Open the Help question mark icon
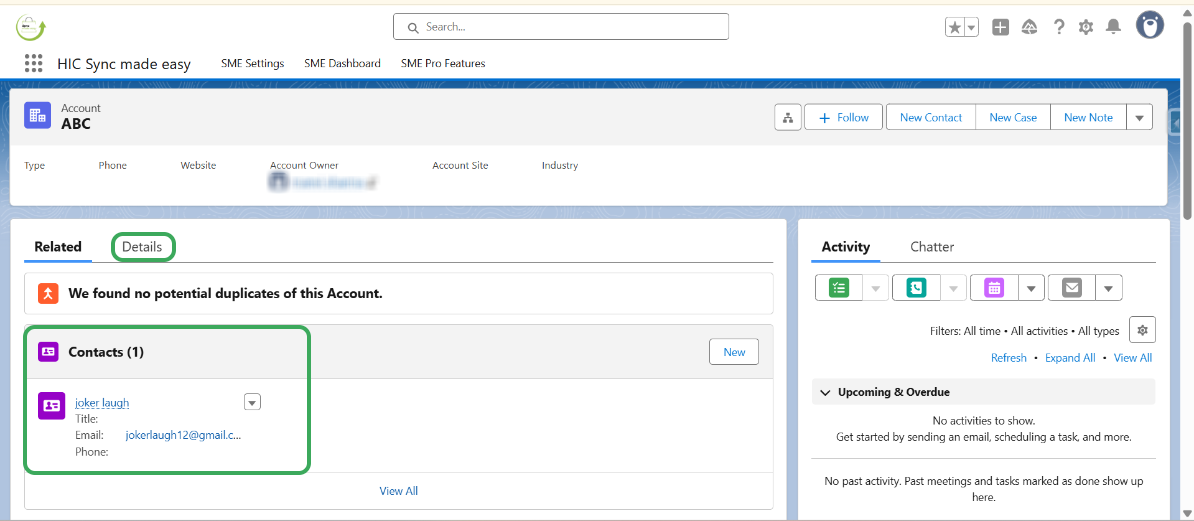The width and height of the screenshot is (1194, 521). (x=1058, y=27)
